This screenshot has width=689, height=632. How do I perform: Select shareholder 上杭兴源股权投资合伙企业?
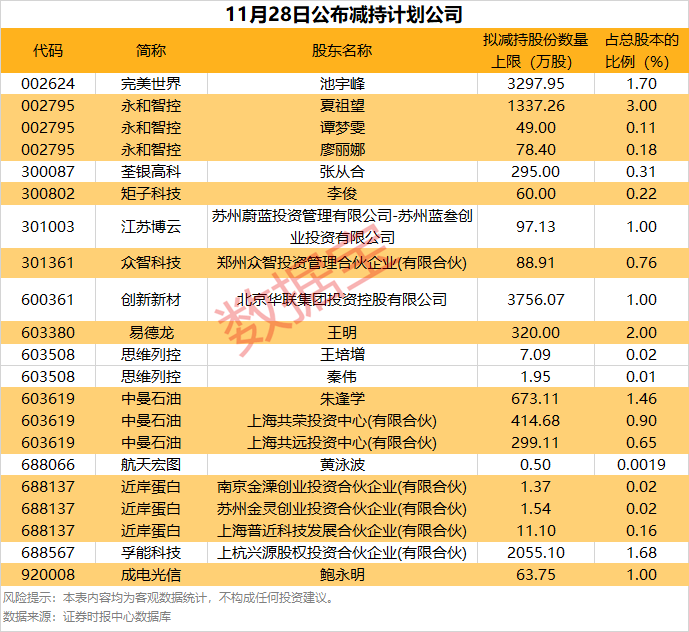click(342, 552)
